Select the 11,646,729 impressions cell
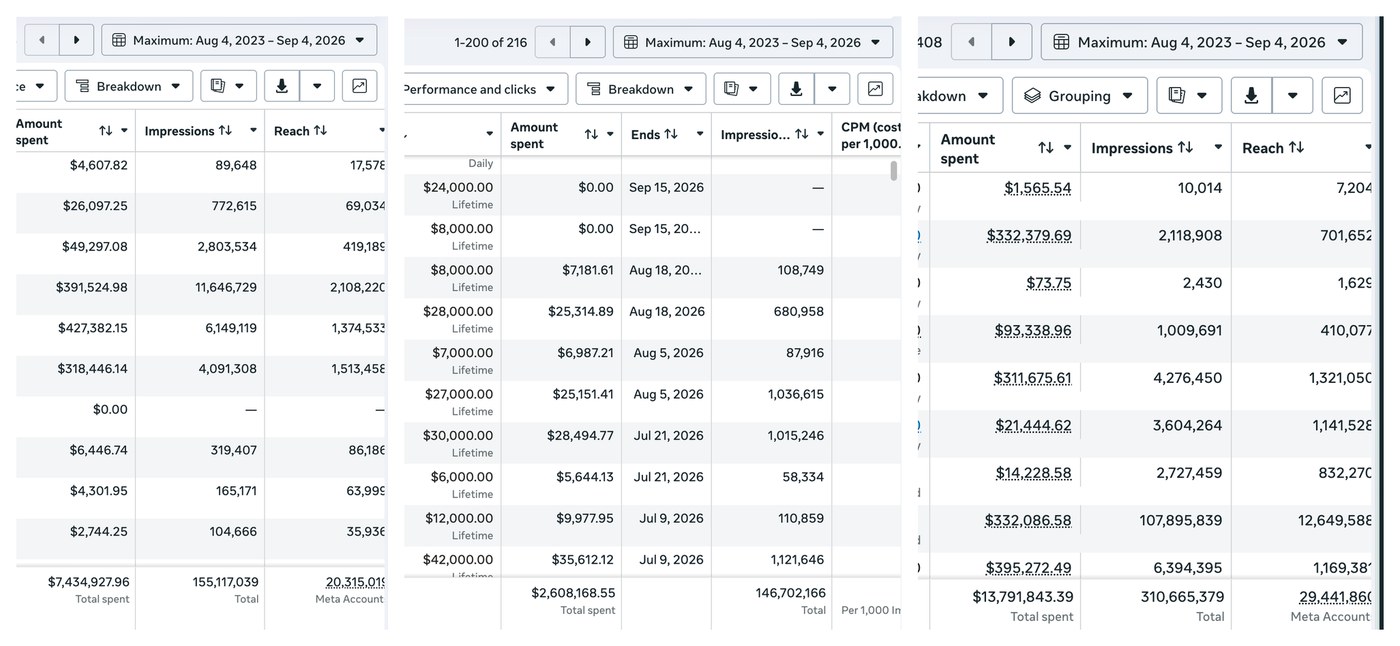The height and width of the screenshot is (646, 1400). coord(226,287)
